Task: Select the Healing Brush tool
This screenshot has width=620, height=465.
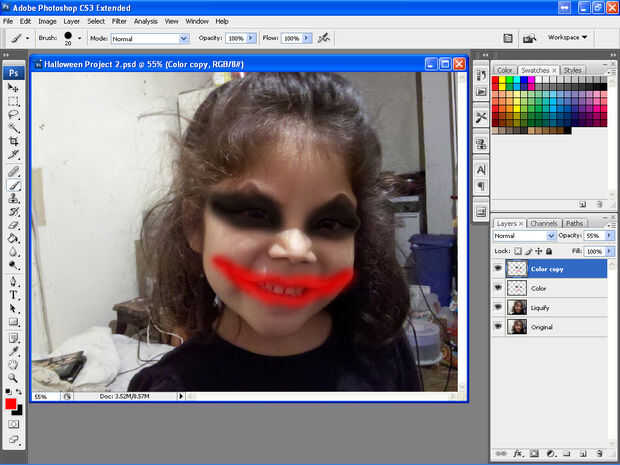Action: coord(13,172)
